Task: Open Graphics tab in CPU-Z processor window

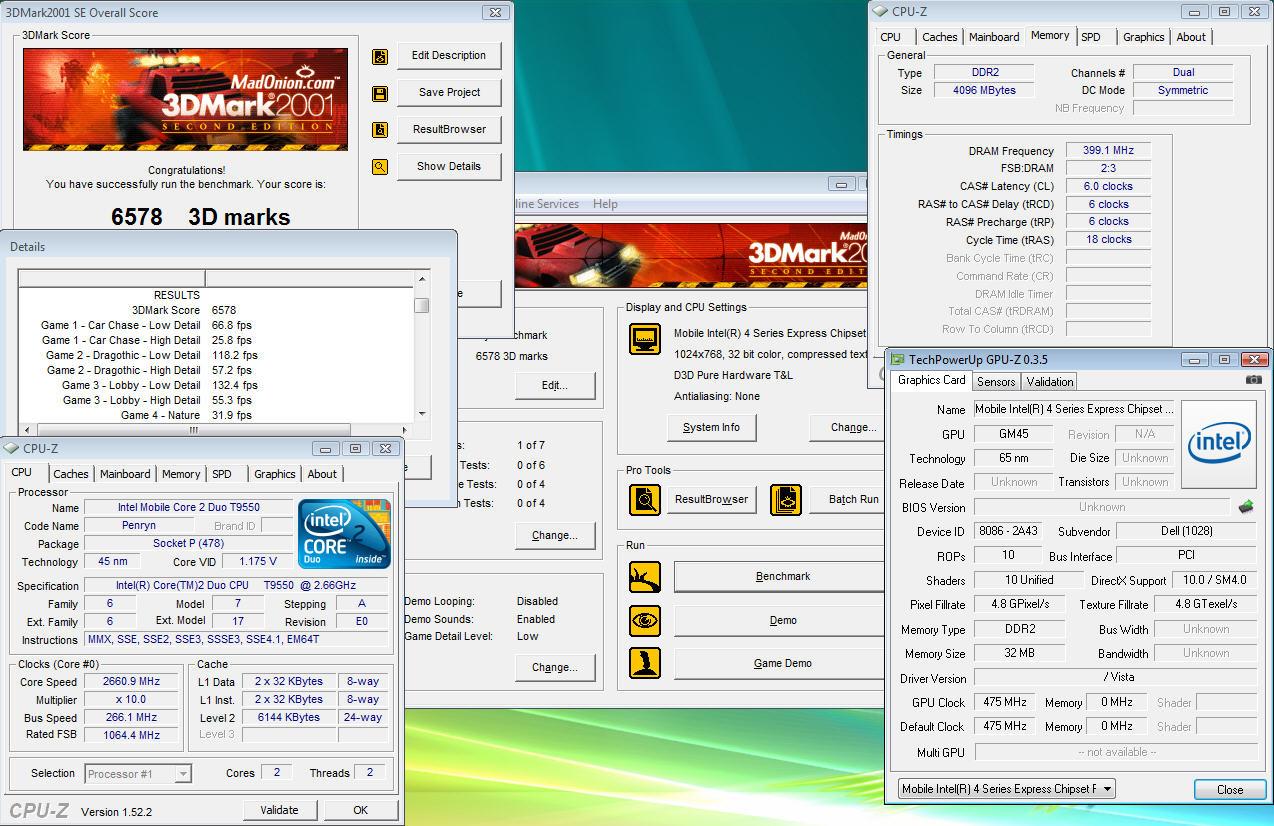Action: [x=274, y=474]
